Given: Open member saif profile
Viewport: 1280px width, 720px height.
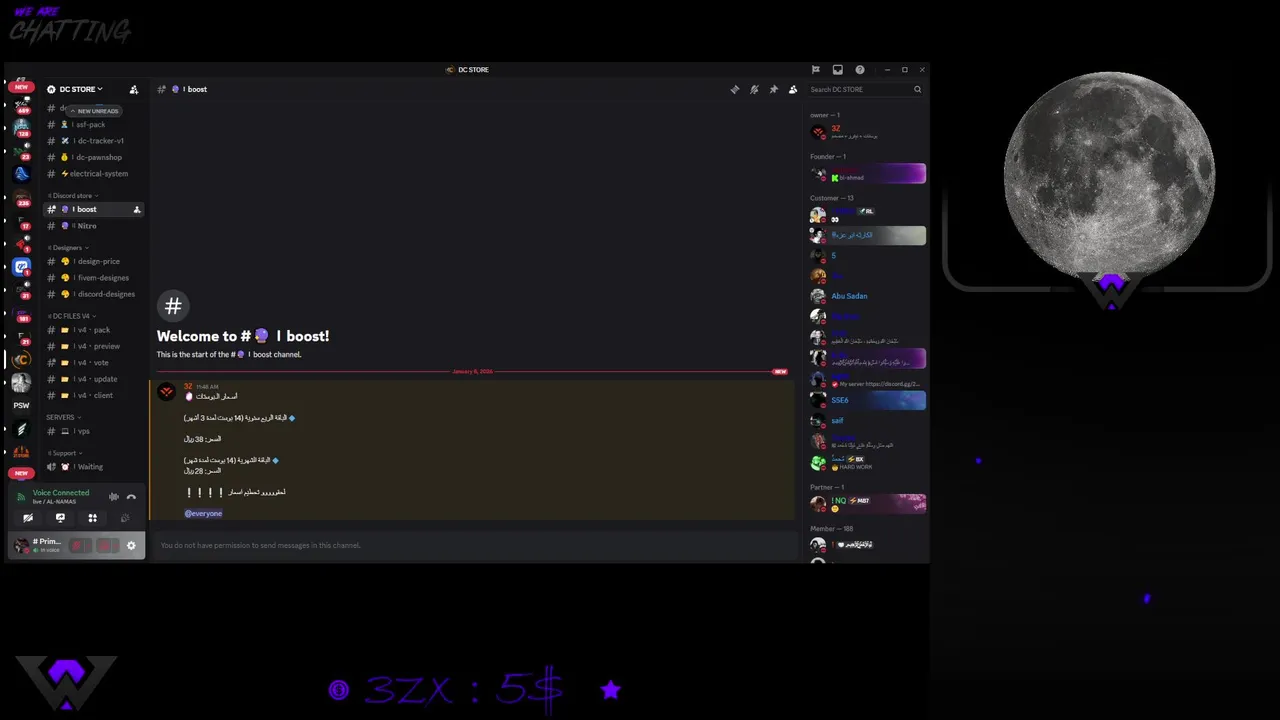Looking at the screenshot, I should pyautogui.click(x=867, y=421).
